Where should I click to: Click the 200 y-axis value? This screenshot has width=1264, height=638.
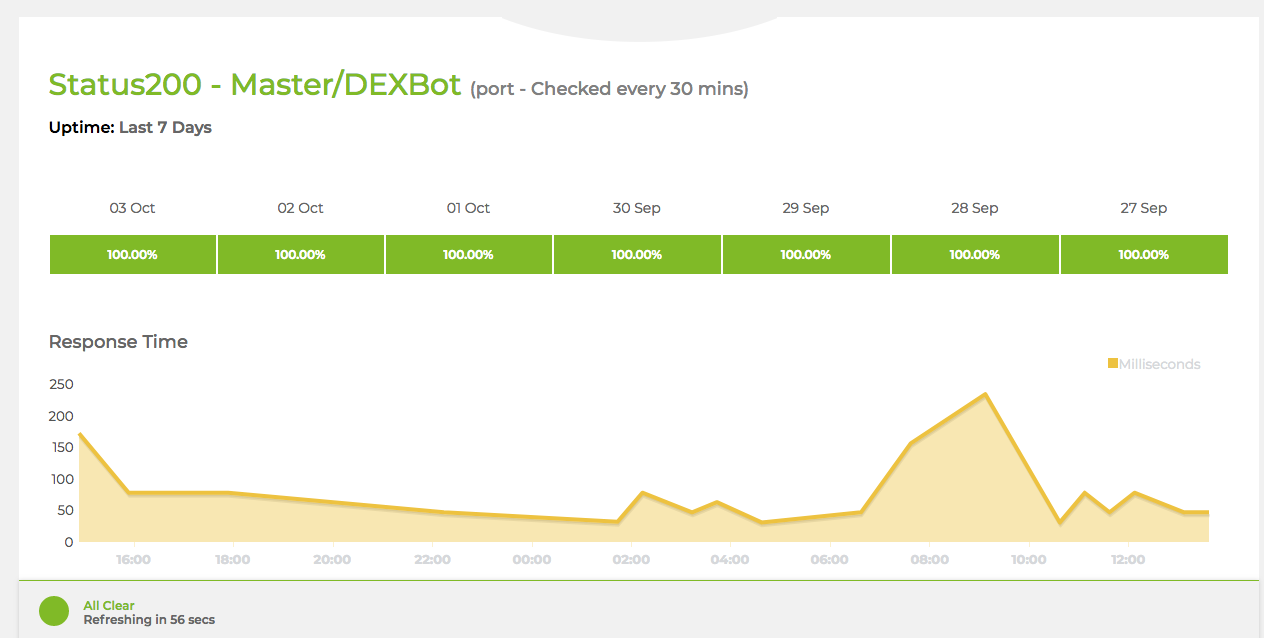(x=61, y=416)
